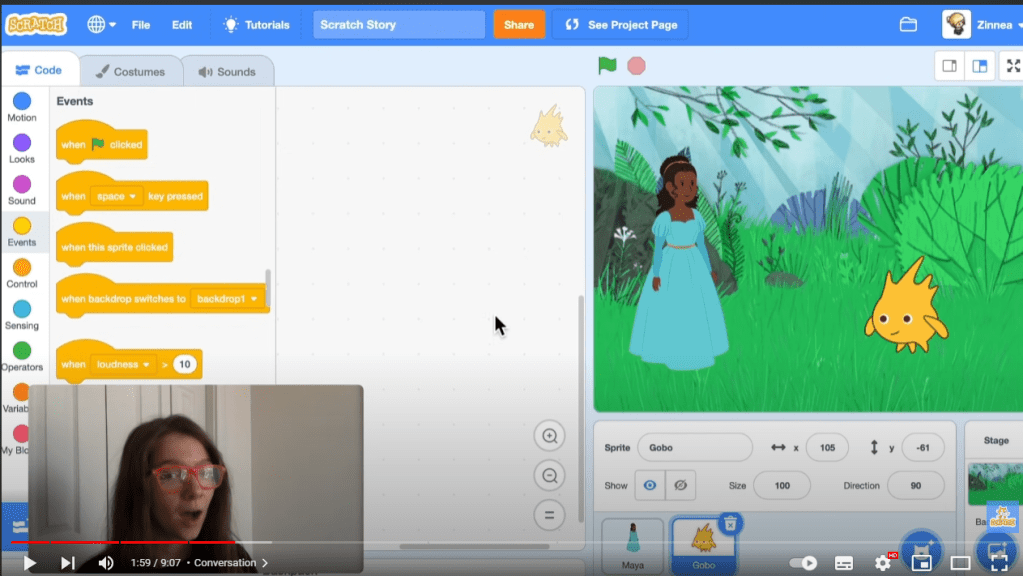Hide the sprite using crossed-eye icon
Viewport: 1023px width, 576px height.
point(680,486)
